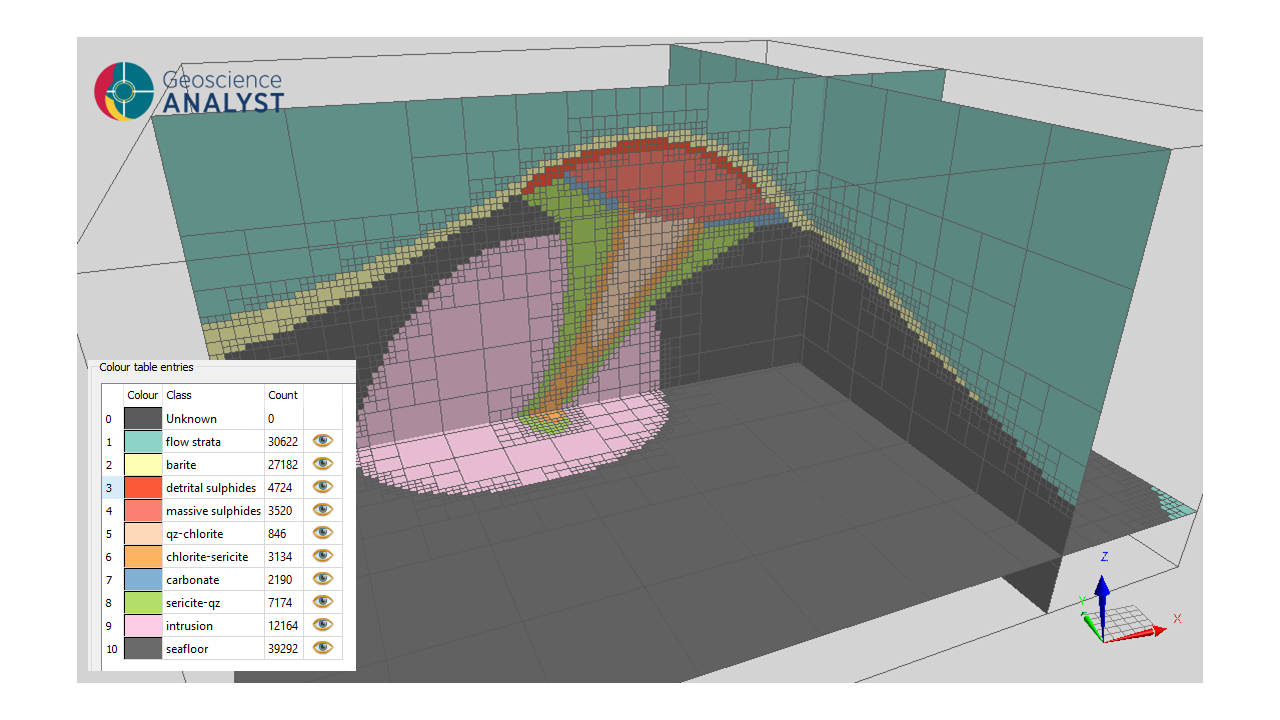Select the 'detrital sulphides' class name
Image resolution: width=1280 pixels, height=720 pixels.
point(210,488)
